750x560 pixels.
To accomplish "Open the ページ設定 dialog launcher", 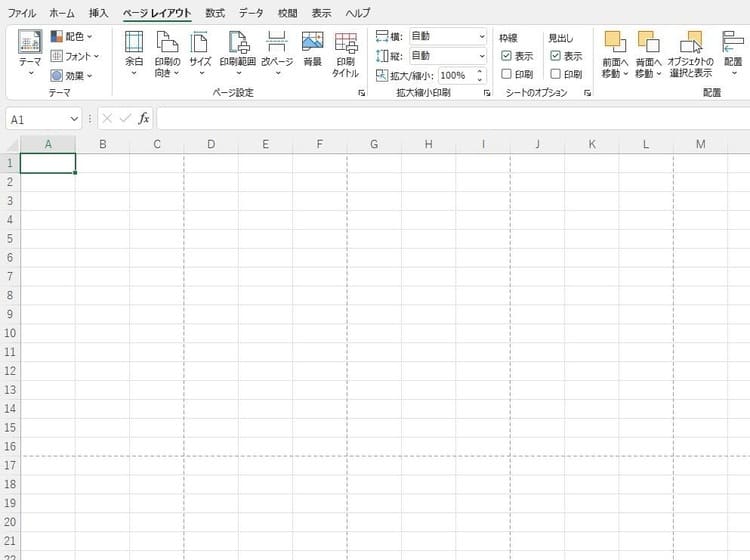I will click(x=362, y=93).
